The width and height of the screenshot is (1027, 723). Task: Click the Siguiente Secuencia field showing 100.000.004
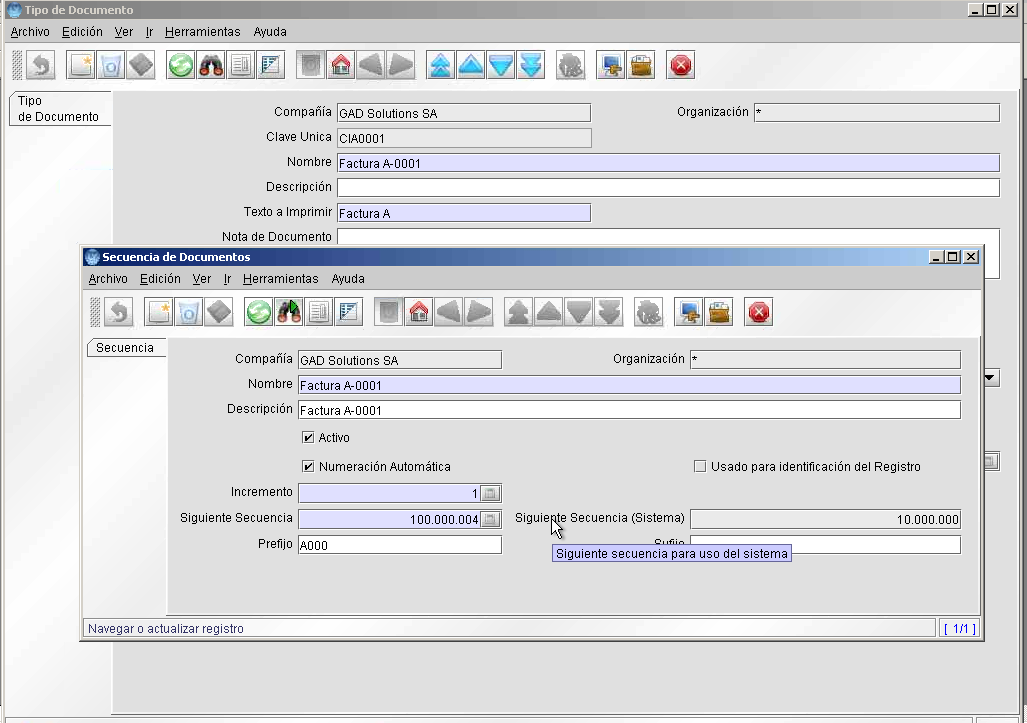[390, 519]
